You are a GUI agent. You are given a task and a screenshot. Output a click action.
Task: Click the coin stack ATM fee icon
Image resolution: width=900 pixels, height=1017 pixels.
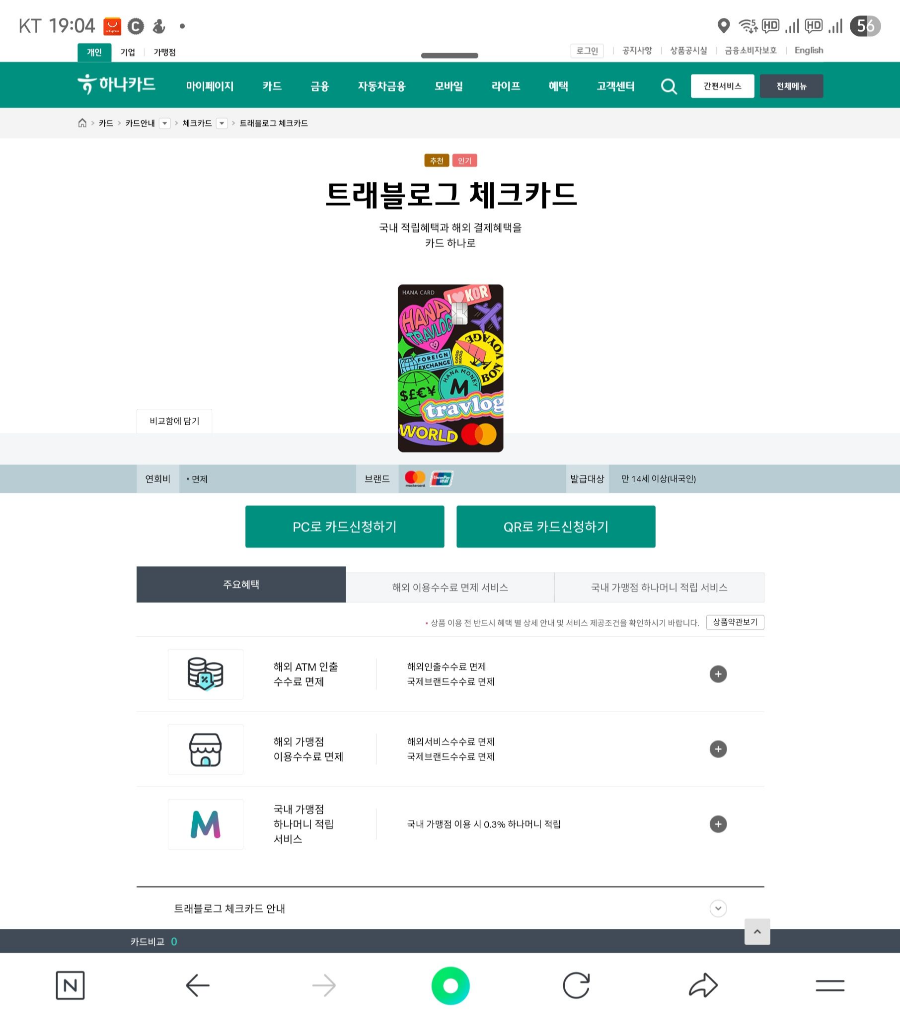[x=206, y=674]
